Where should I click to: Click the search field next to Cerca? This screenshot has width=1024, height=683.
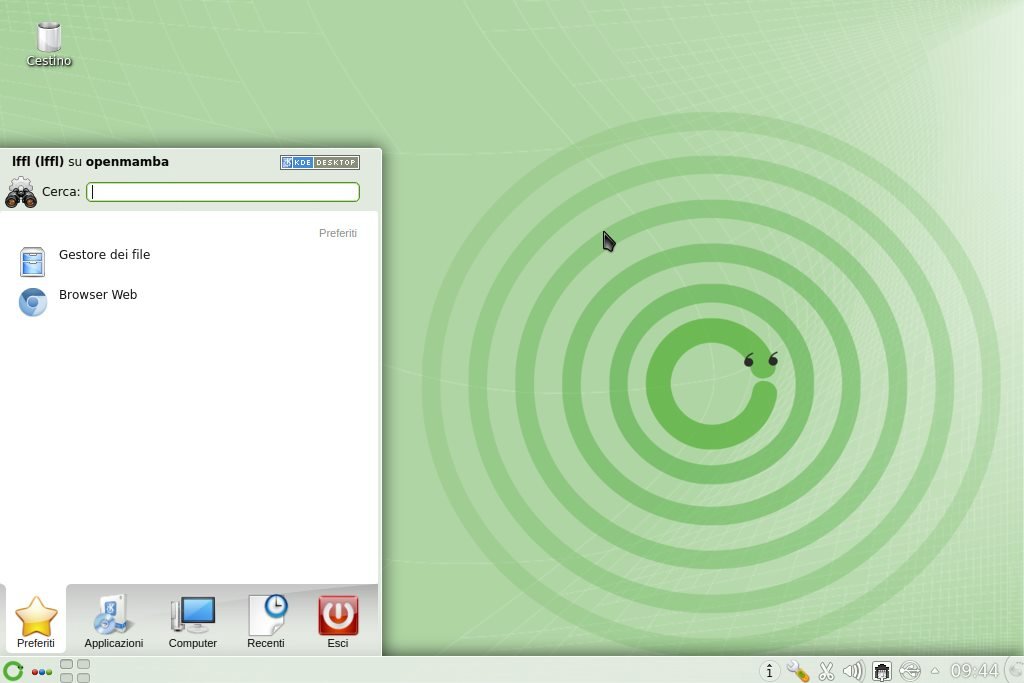pos(223,191)
